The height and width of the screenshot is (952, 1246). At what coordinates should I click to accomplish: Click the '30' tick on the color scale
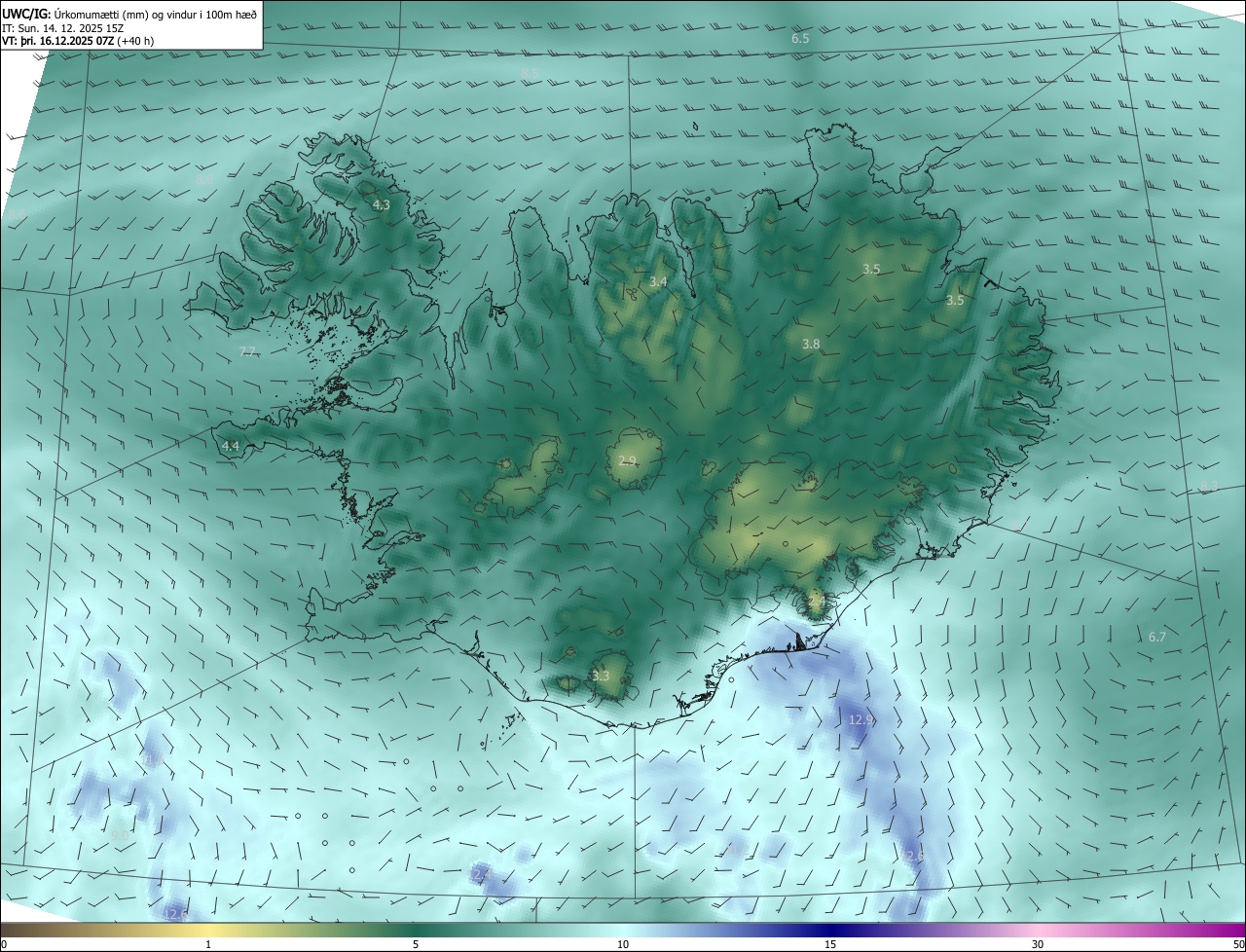pos(1038,944)
